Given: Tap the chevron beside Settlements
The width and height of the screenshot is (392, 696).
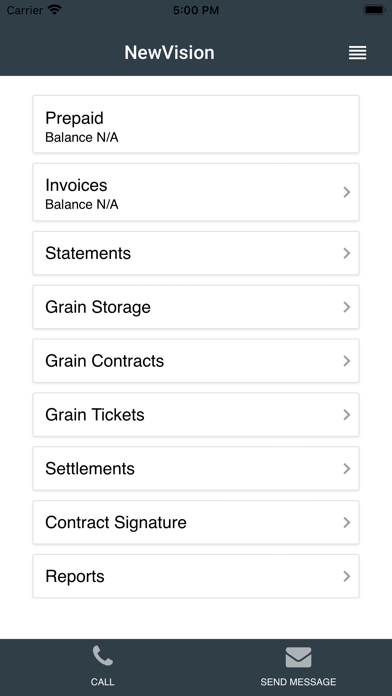Looking at the screenshot, I should coord(347,469).
